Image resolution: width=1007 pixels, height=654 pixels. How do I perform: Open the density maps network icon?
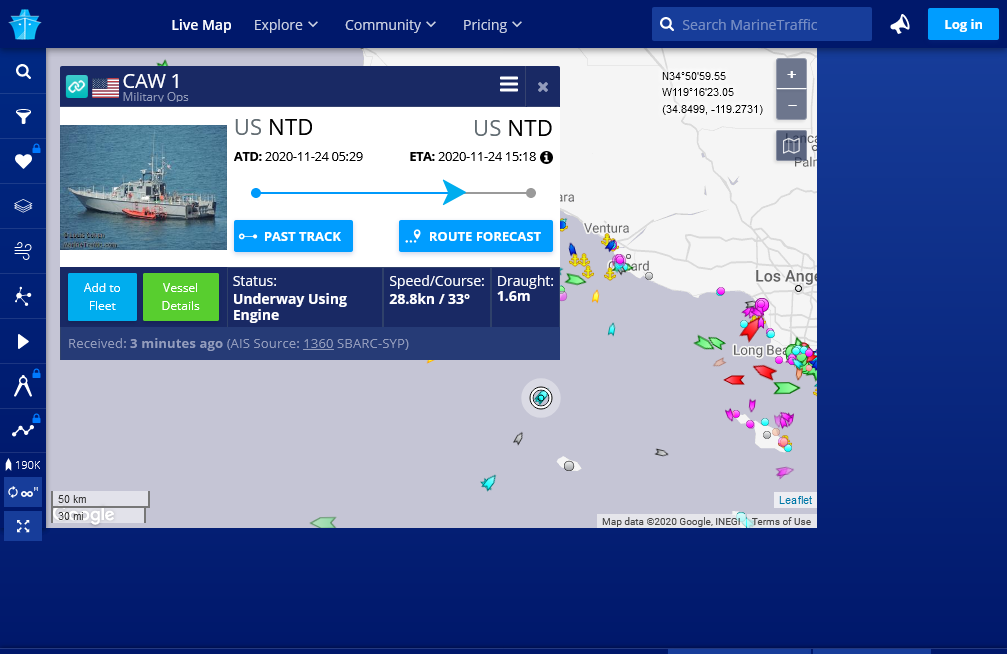coord(23,296)
